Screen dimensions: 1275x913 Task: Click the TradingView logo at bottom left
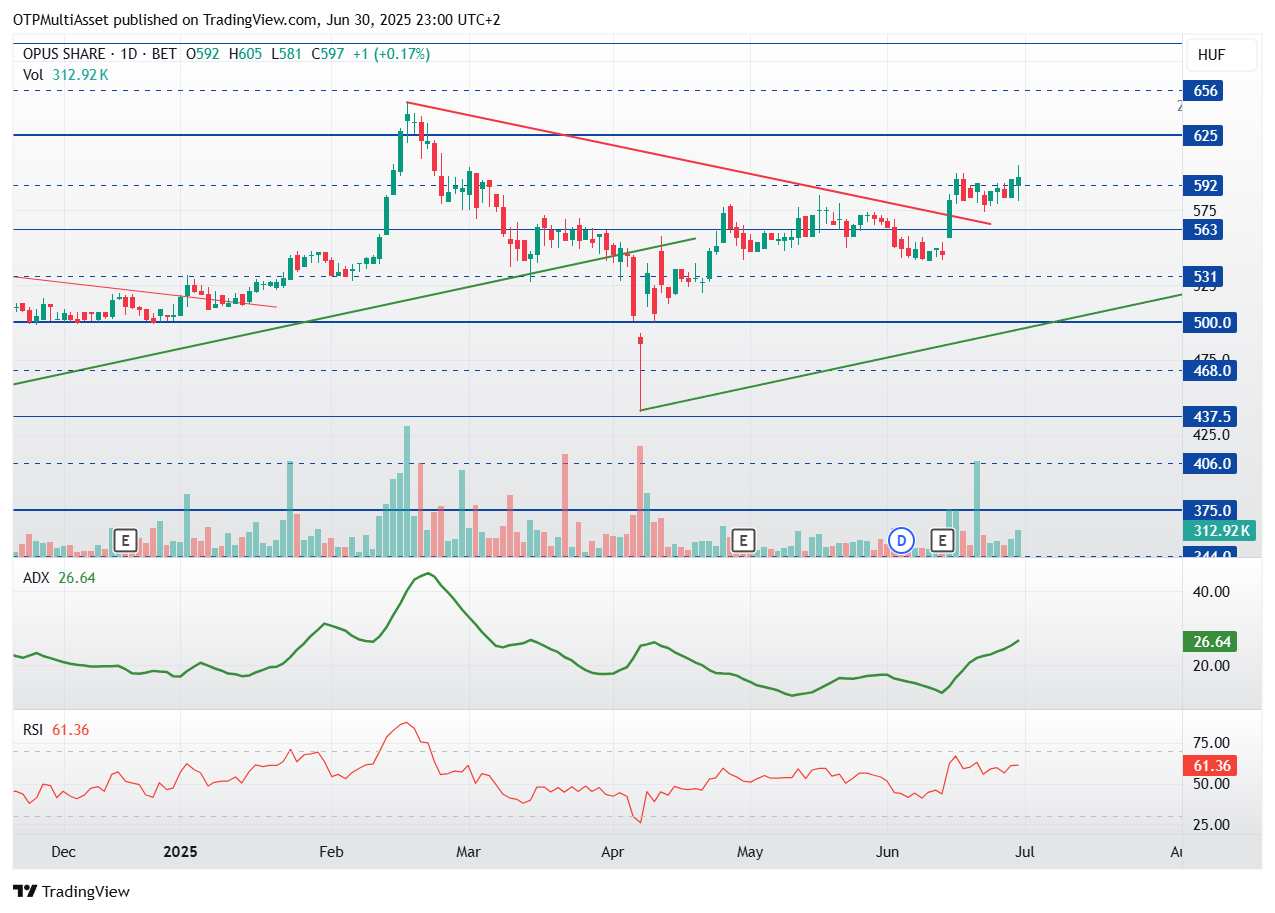(x=71, y=891)
